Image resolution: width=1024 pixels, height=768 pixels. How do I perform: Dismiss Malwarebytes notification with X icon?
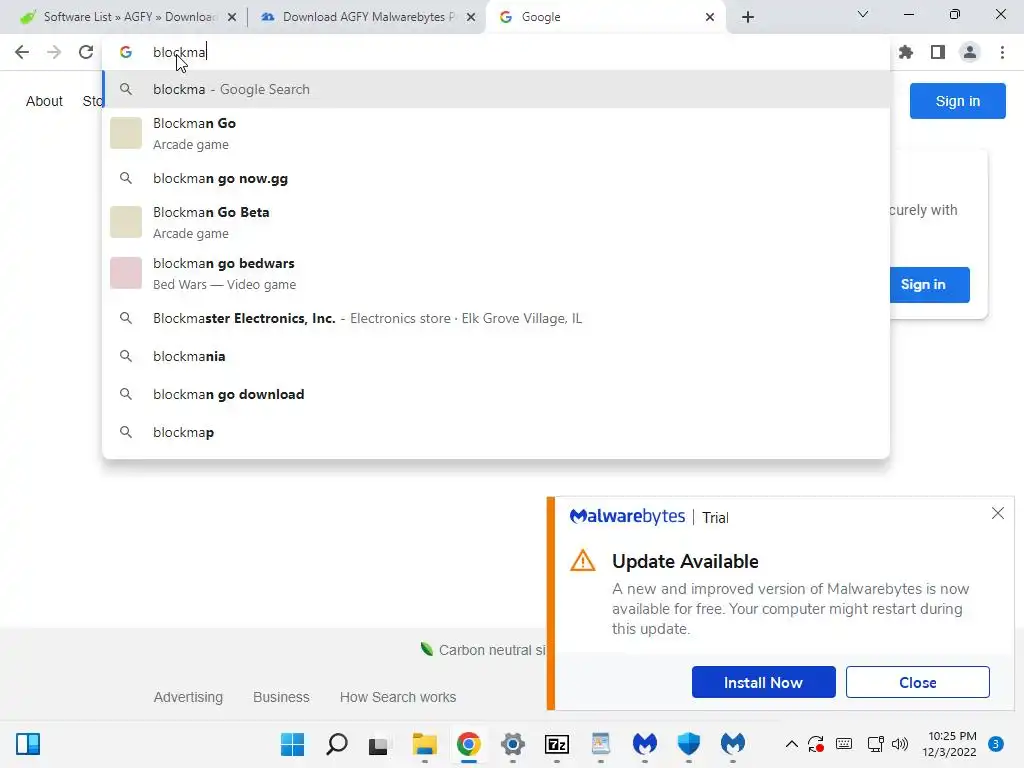[998, 513]
